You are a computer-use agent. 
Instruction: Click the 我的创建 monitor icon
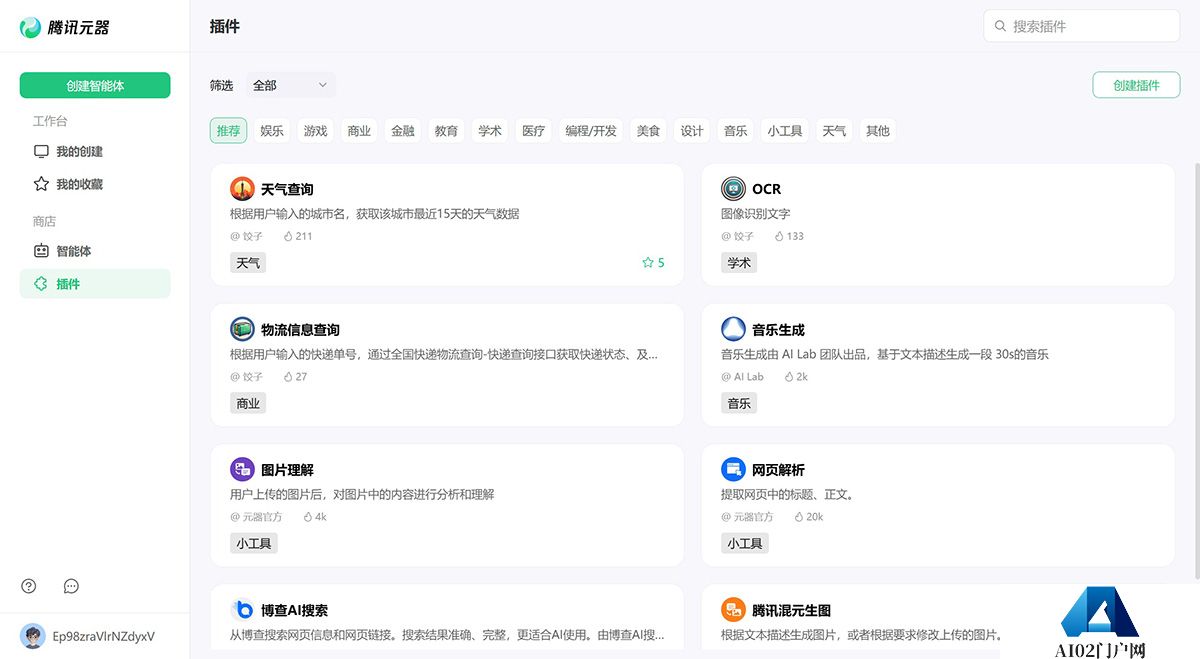[41, 151]
